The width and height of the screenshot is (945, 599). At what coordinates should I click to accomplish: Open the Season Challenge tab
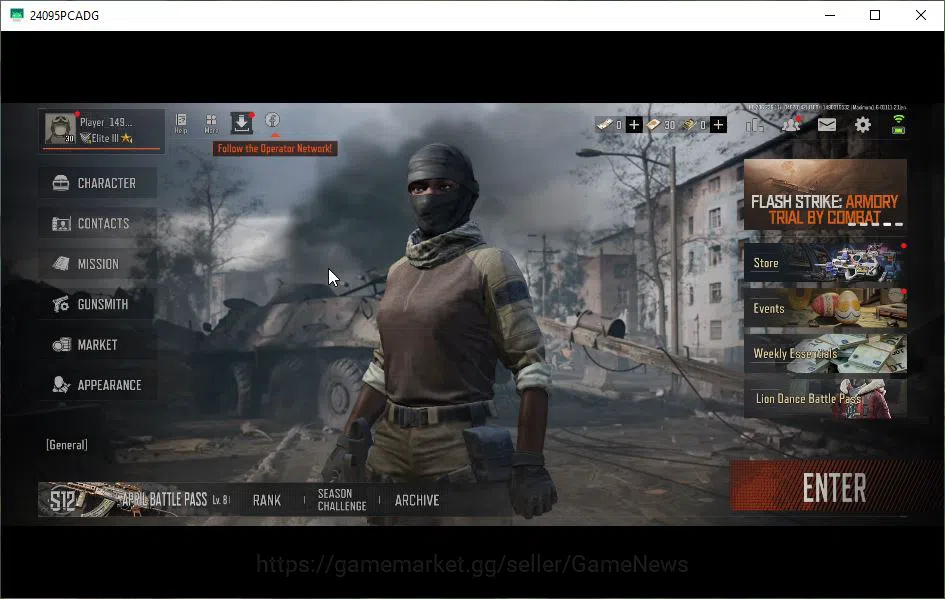342,500
